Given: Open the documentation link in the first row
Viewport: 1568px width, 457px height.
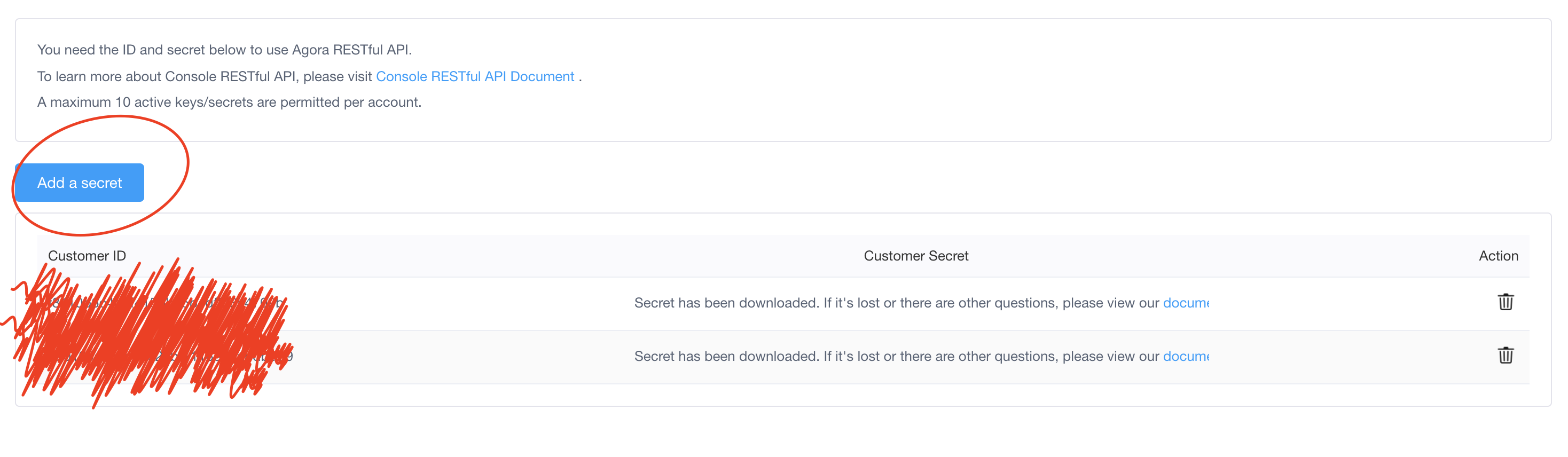Looking at the screenshot, I should click(x=1185, y=303).
